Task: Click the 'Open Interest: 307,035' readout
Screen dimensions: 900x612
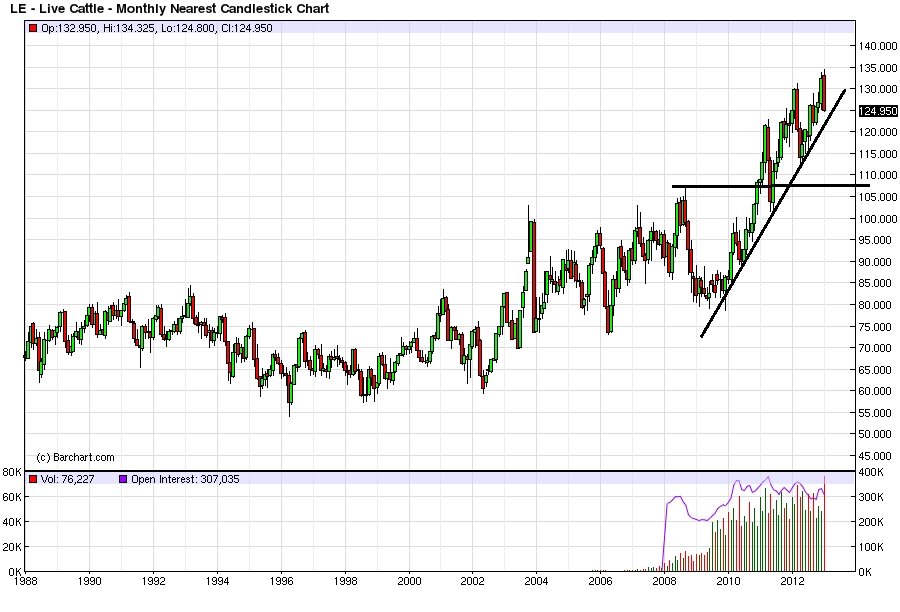Action: 185,479
